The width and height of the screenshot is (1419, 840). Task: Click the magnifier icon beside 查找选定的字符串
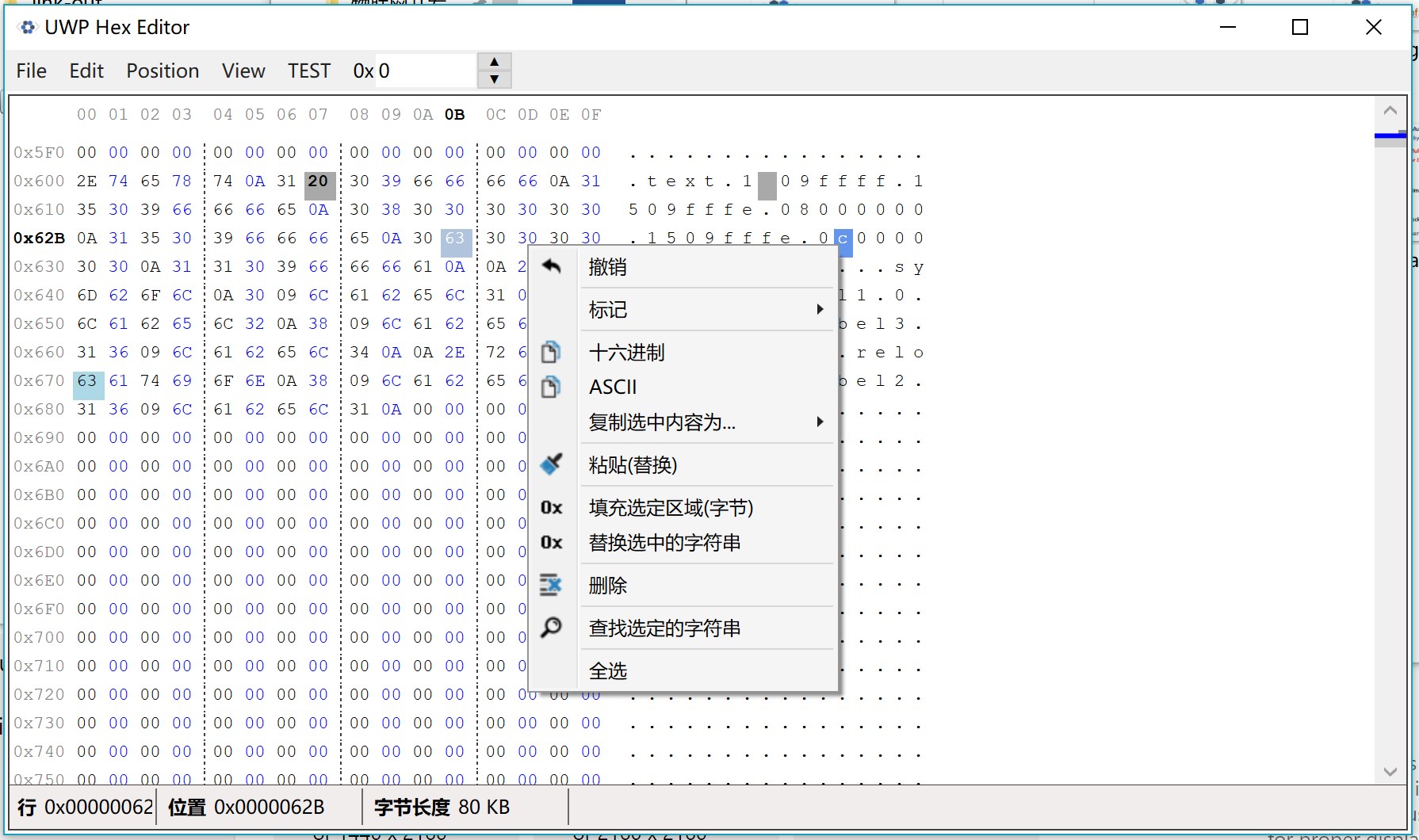click(551, 628)
